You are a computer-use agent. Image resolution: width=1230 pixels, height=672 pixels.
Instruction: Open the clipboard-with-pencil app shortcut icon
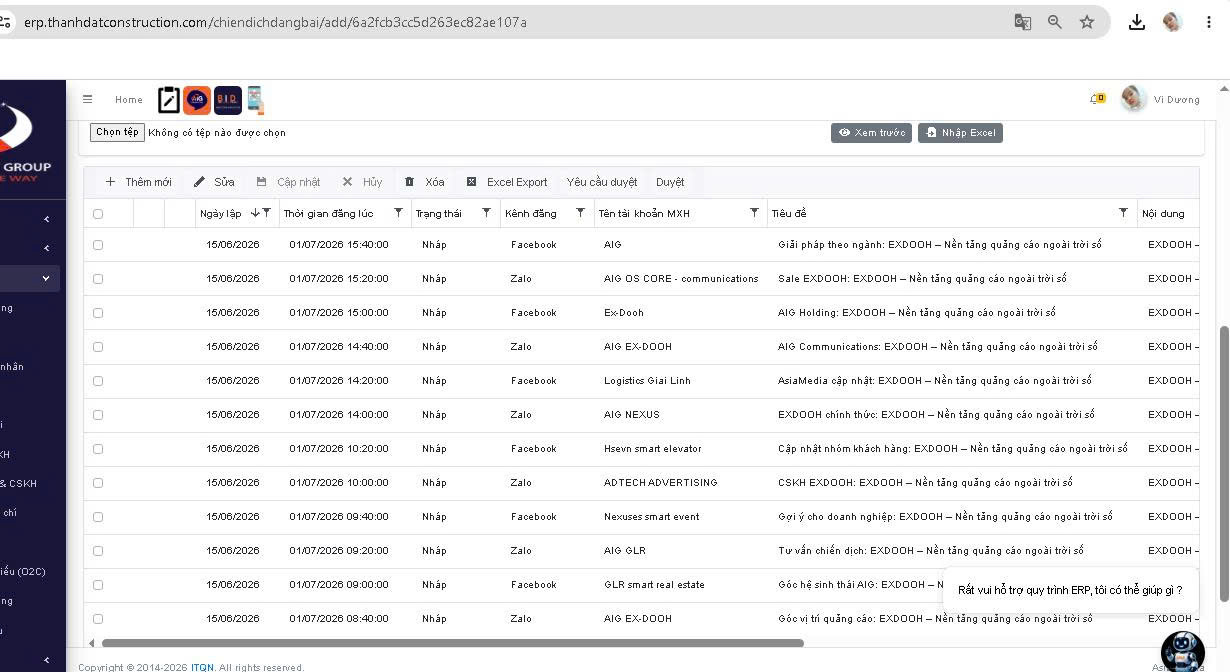point(169,100)
